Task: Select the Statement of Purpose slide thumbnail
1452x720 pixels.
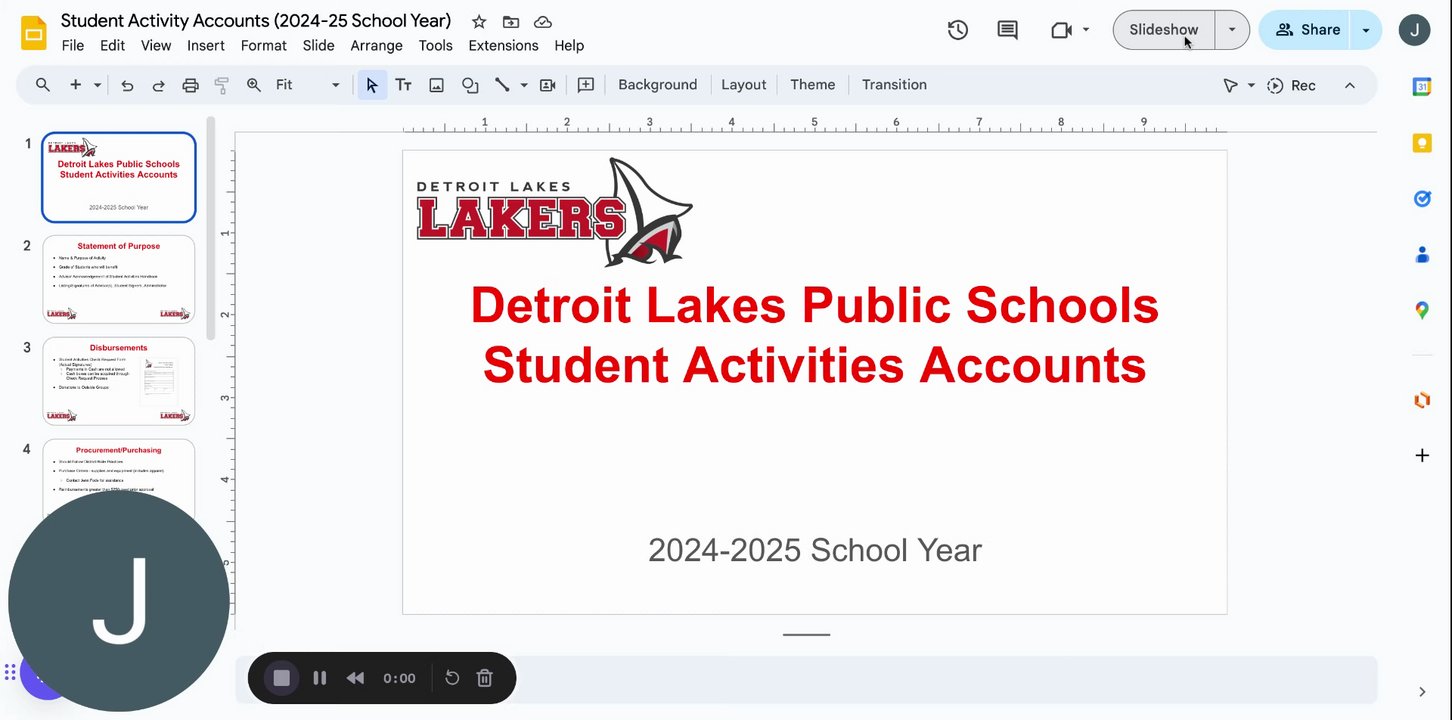Action: [119, 279]
